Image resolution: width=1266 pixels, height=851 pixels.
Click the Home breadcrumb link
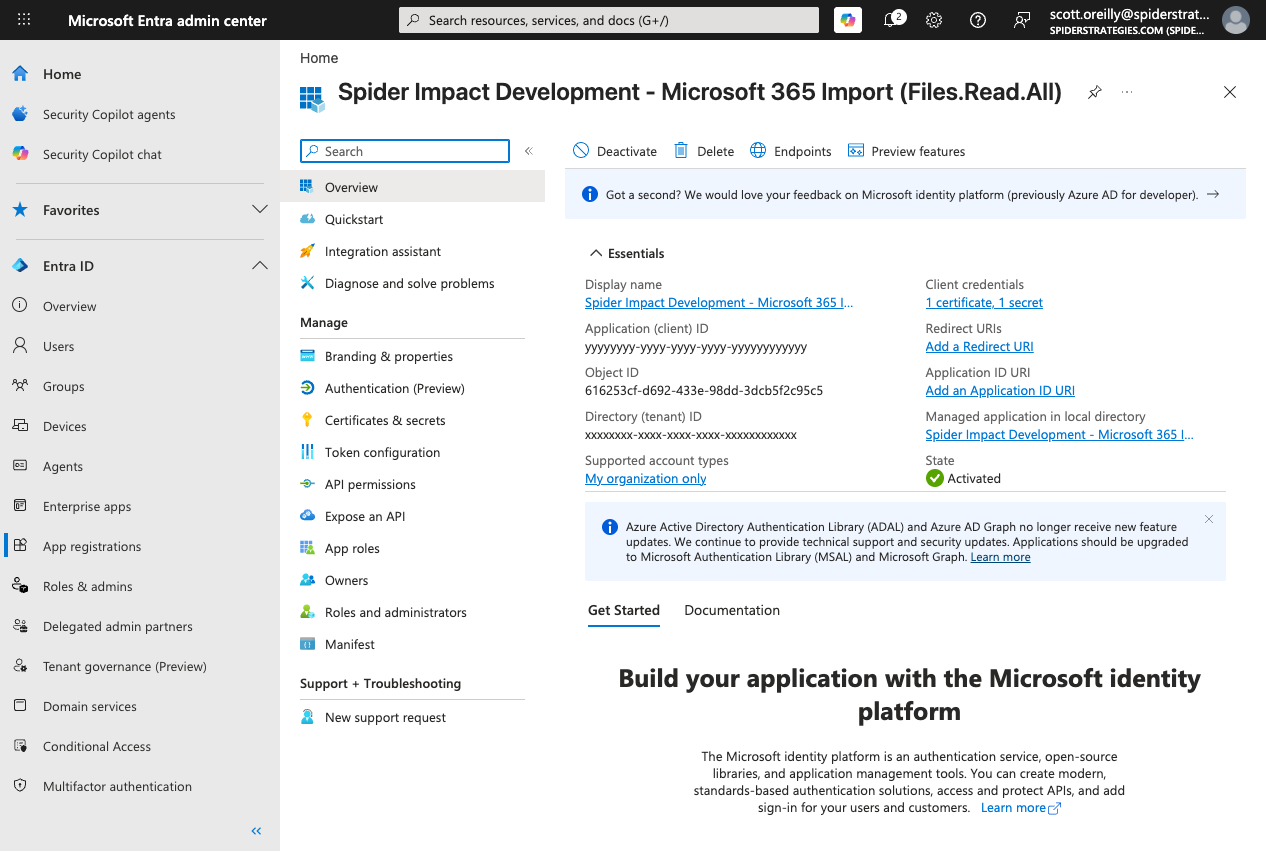click(319, 58)
